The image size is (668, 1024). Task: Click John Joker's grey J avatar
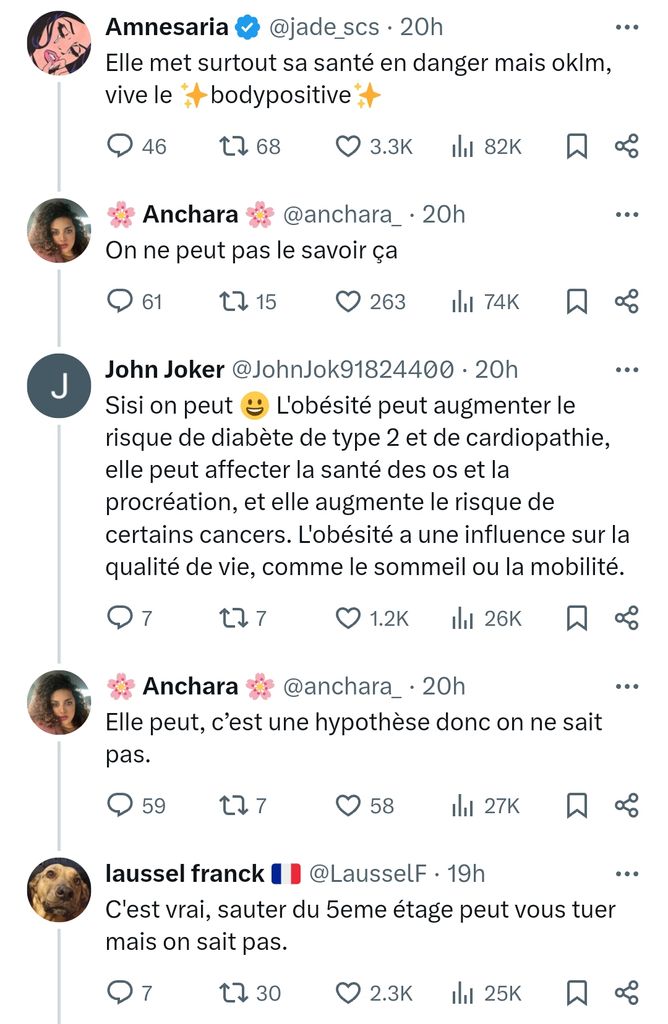pyautogui.click(x=59, y=387)
